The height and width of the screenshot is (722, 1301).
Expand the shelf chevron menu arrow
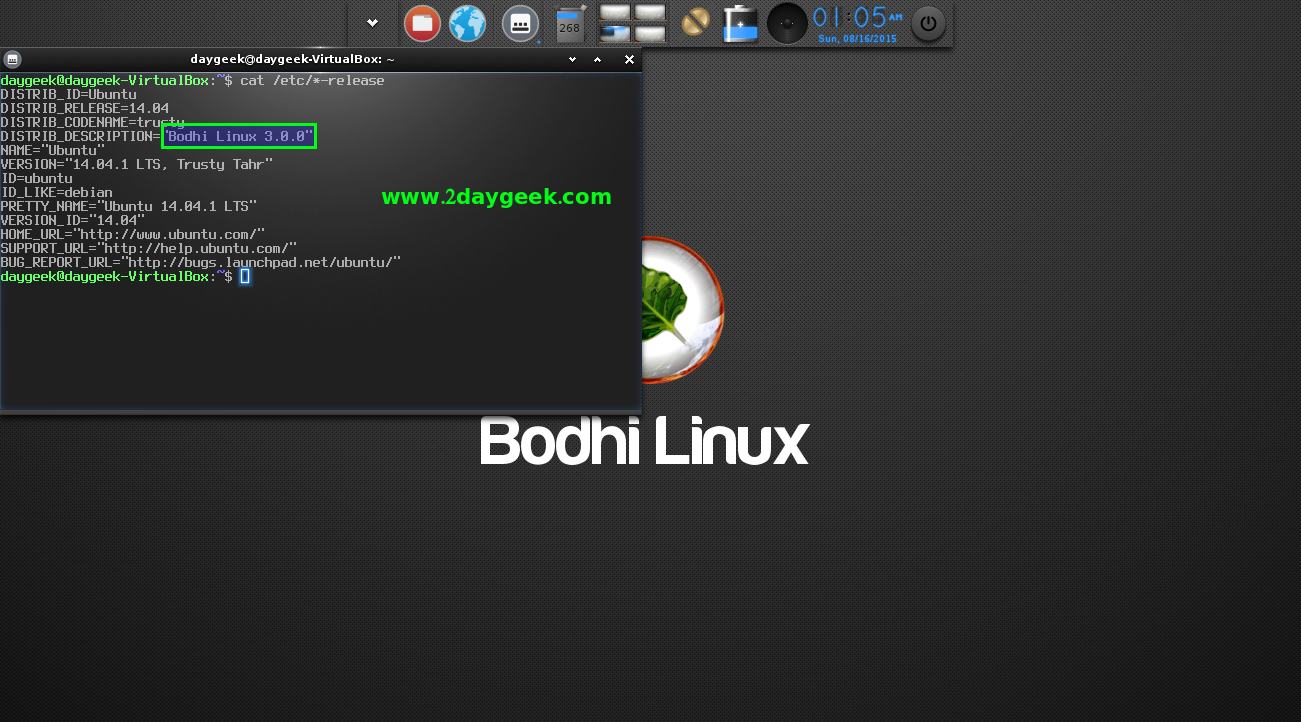(372, 23)
